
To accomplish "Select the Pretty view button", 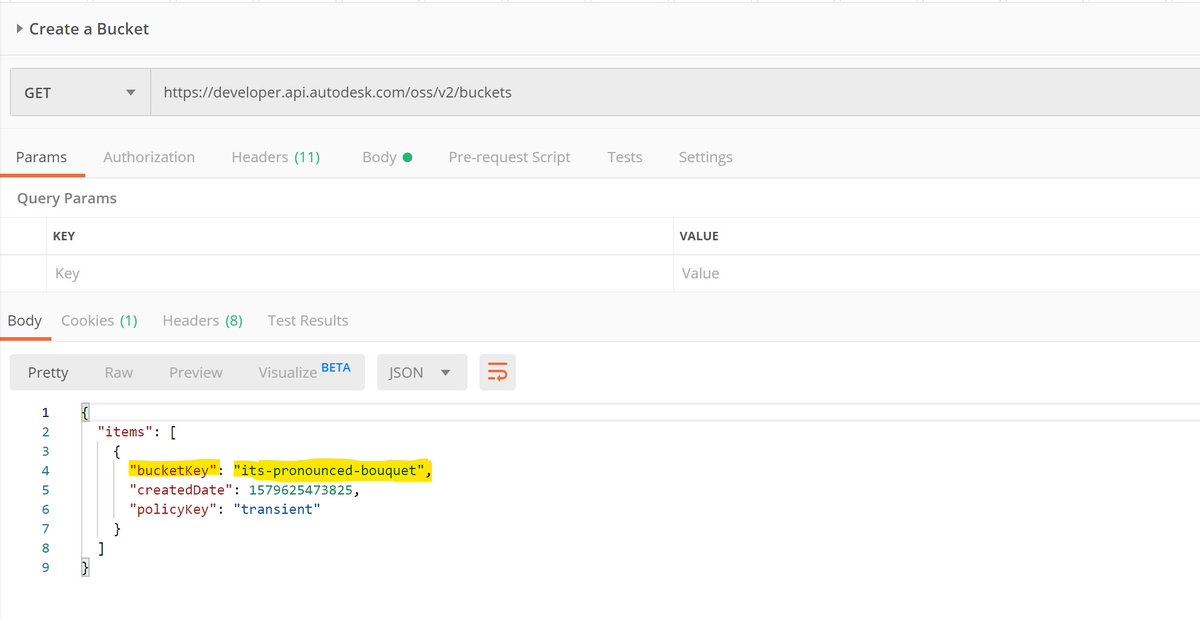I will (48, 372).
